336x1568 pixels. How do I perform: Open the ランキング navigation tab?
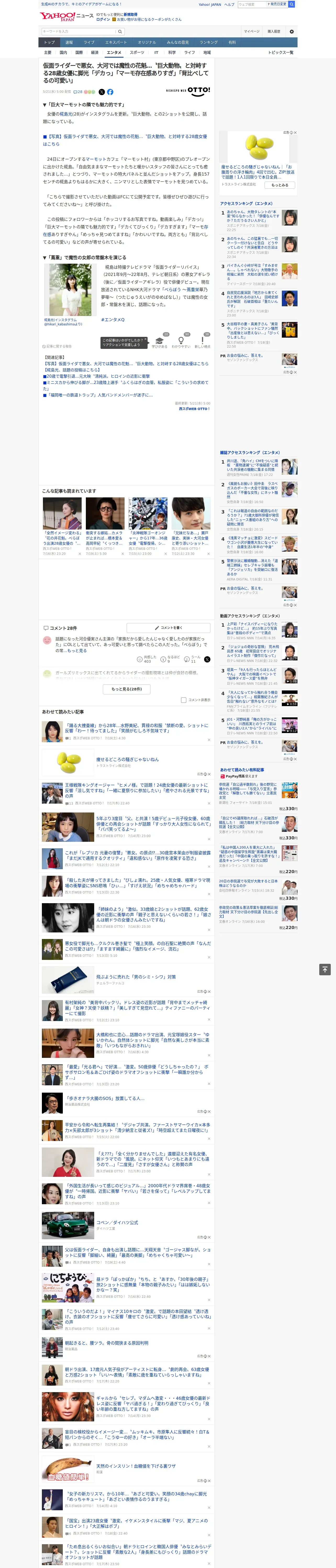click(209, 43)
